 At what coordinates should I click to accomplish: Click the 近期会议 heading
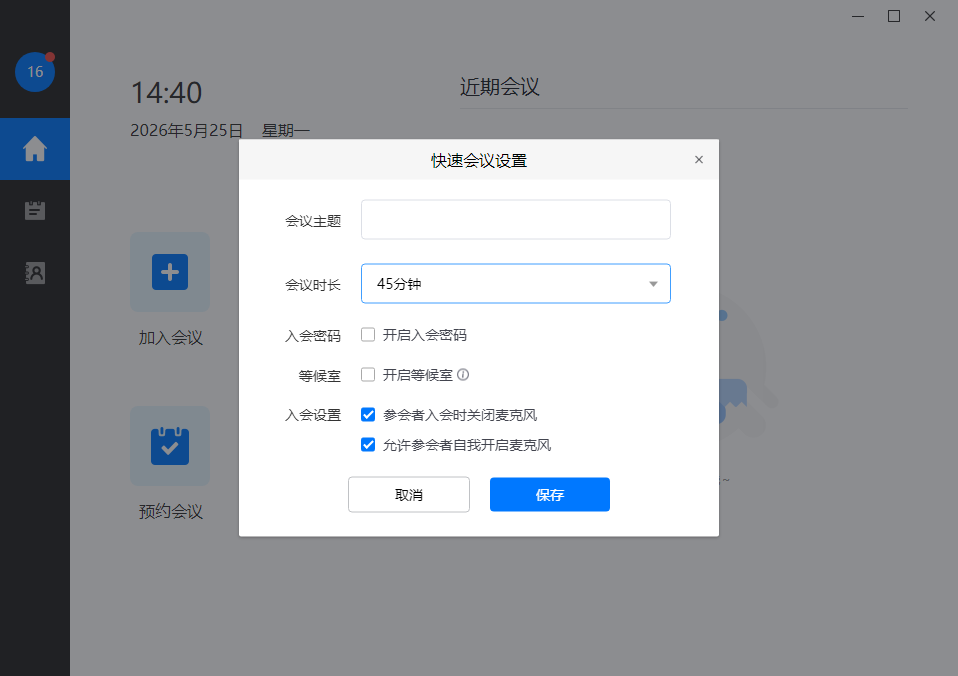click(x=500, y=87)
